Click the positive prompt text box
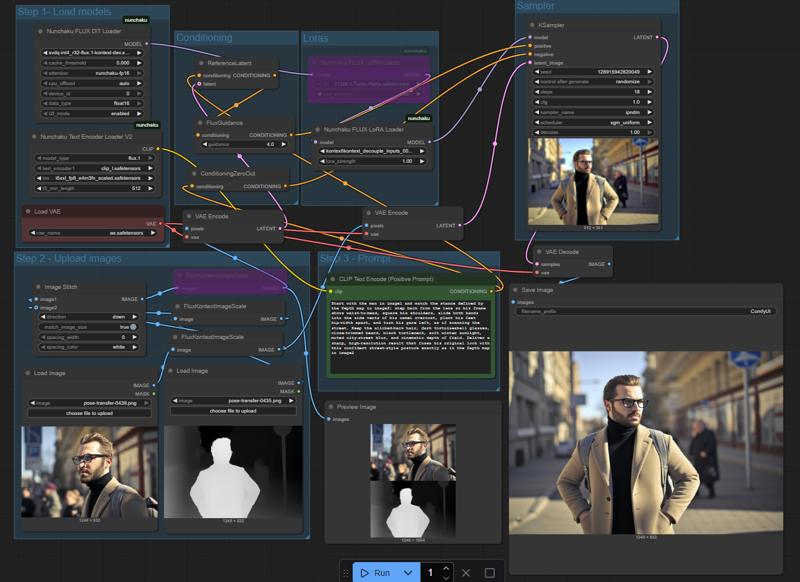800x582 pixels. point(410,333)
